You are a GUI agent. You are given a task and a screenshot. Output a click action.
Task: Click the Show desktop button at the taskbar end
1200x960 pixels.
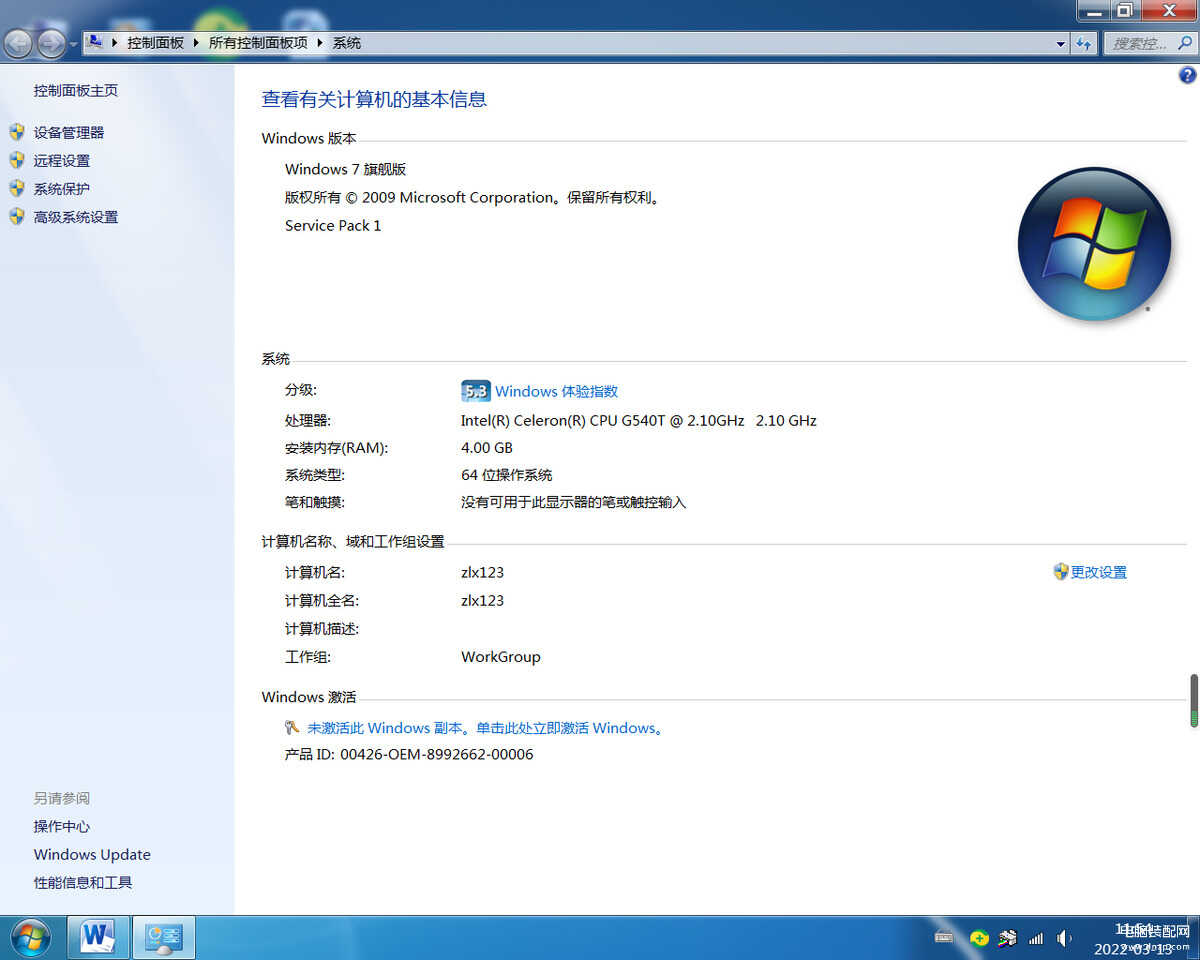click(1193, 938)
